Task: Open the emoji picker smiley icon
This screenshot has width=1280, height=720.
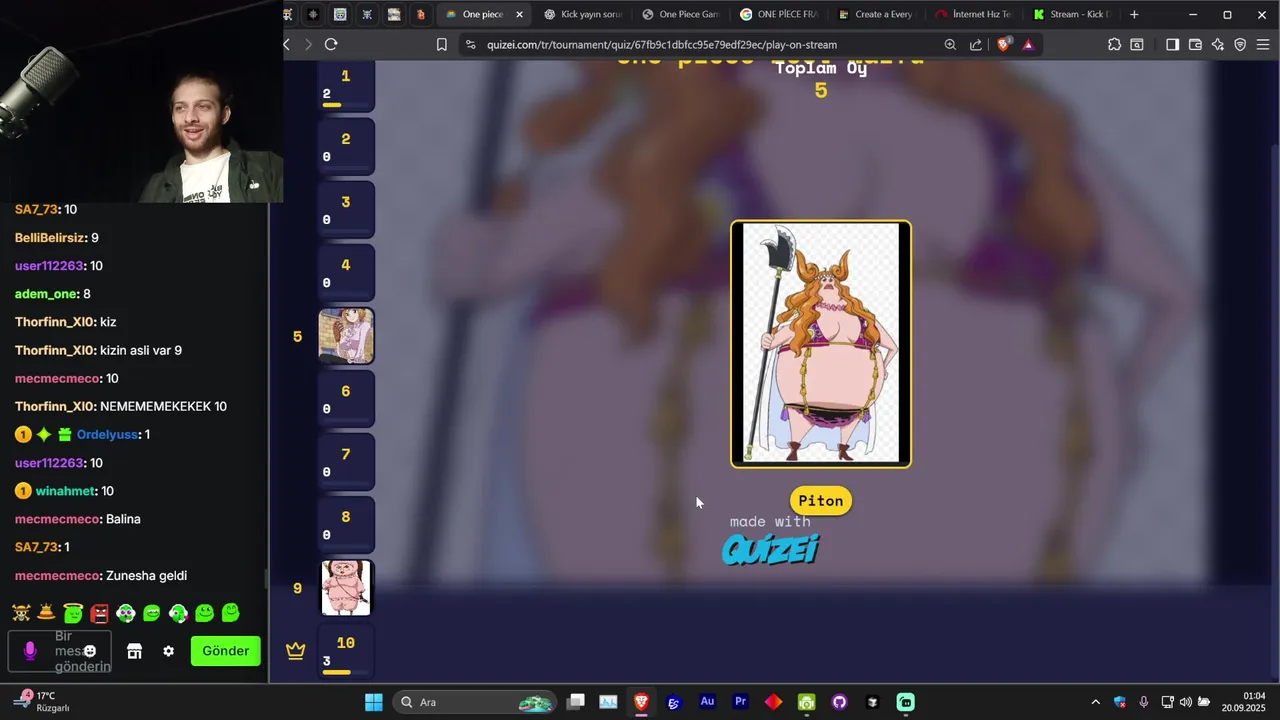Action: click(x=90, y=651)
